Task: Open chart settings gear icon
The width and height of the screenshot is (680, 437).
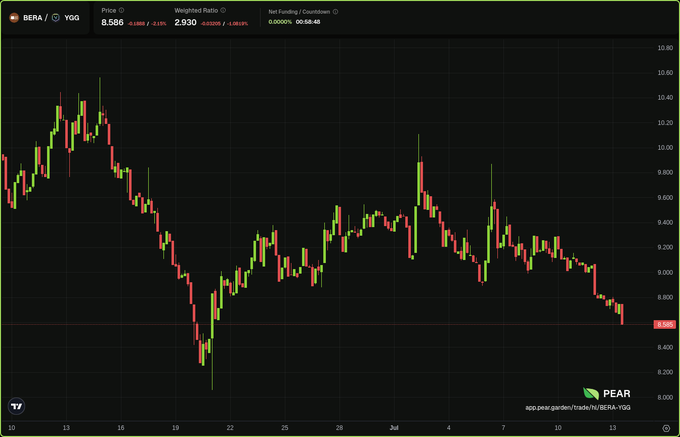Action: pyautogui.click(x=666, y=428)
